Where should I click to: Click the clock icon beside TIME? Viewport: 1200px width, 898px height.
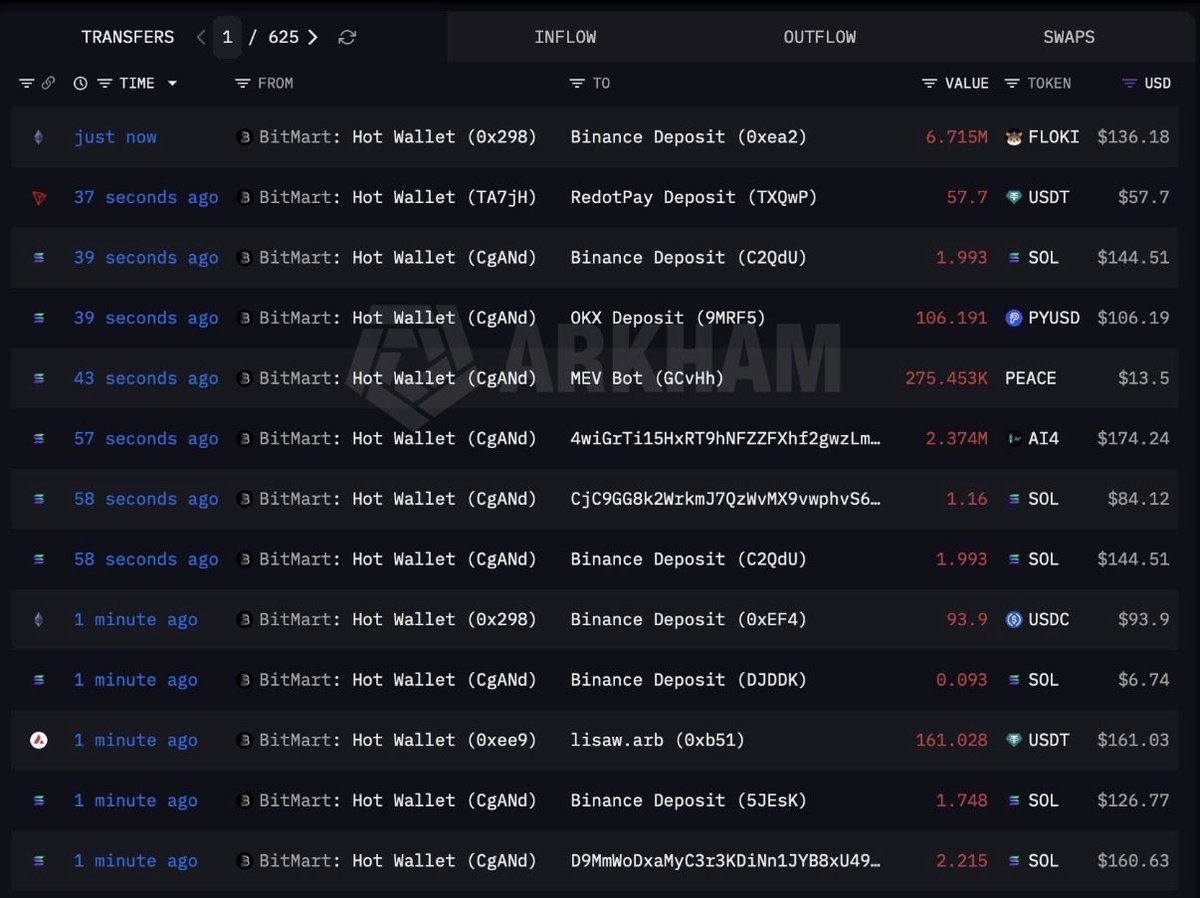80,83
